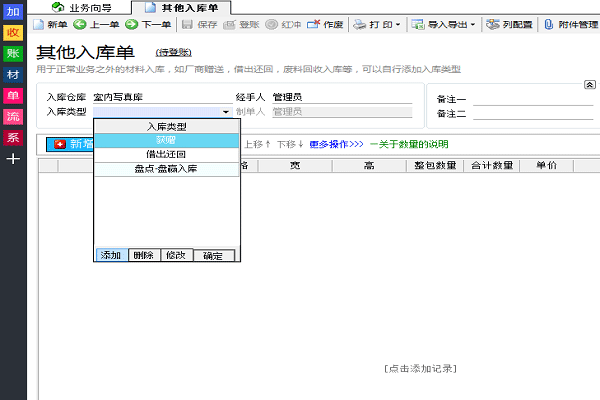
Task: Open the 关于数量的说明 link
Action: pyautogui.click(x=409, y=144)
